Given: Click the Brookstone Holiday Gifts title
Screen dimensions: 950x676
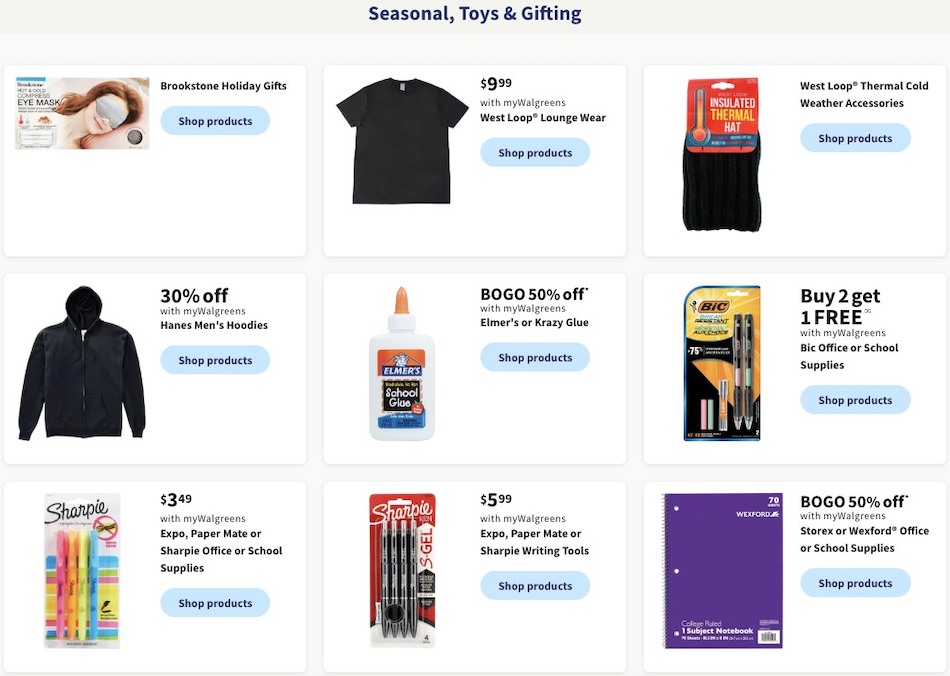Looking at the screenshot, I should point(223,86).
